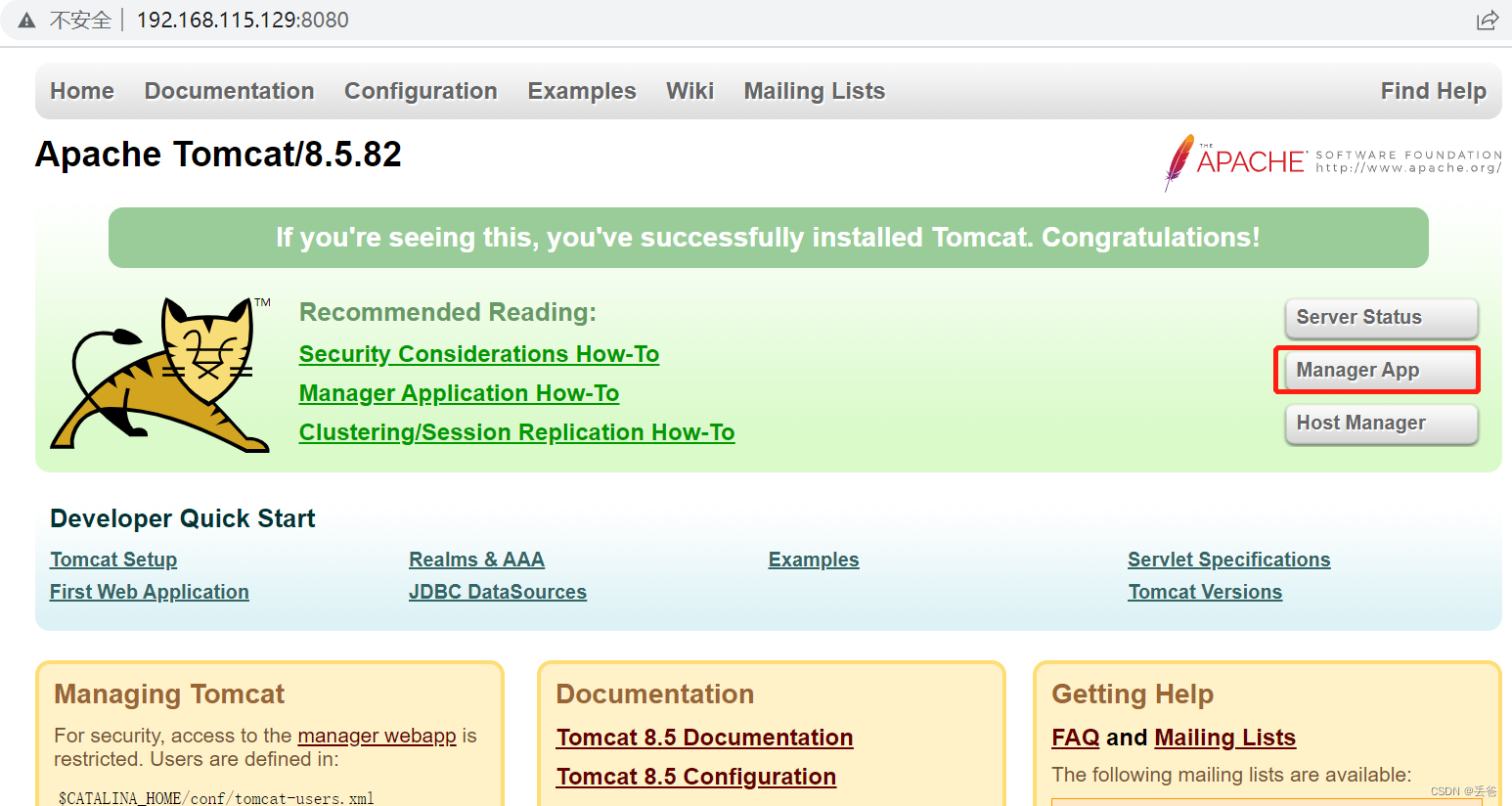This screenshot has width=1512, height=806.
Task: Click the Manager App button
Action: click(1381, 371)
